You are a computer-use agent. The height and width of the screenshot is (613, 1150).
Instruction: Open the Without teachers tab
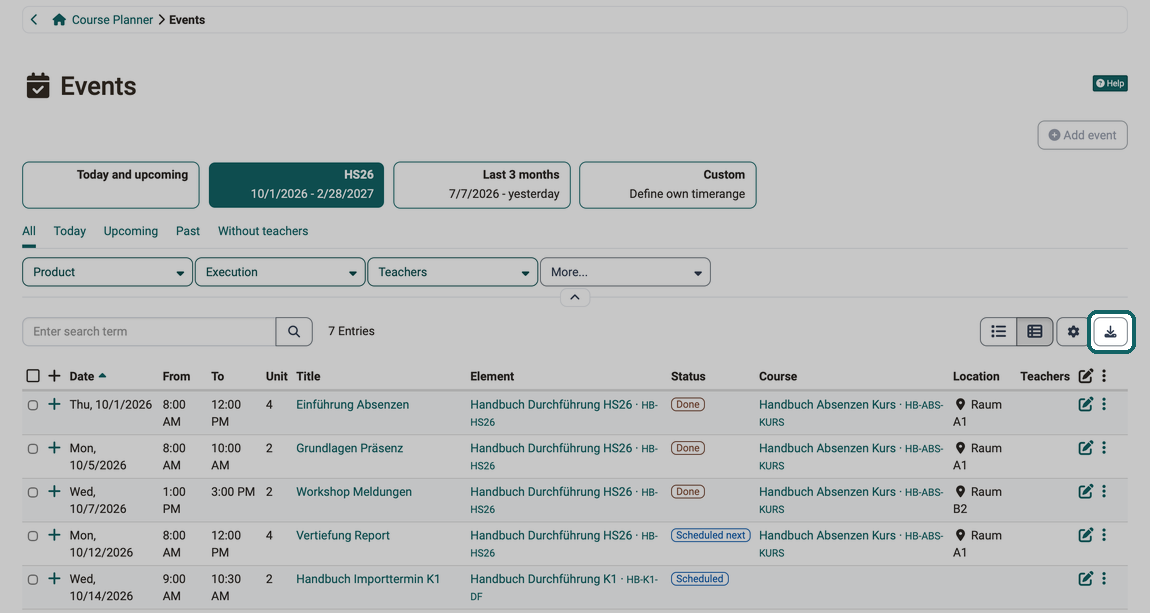click(x=263, y=231)
